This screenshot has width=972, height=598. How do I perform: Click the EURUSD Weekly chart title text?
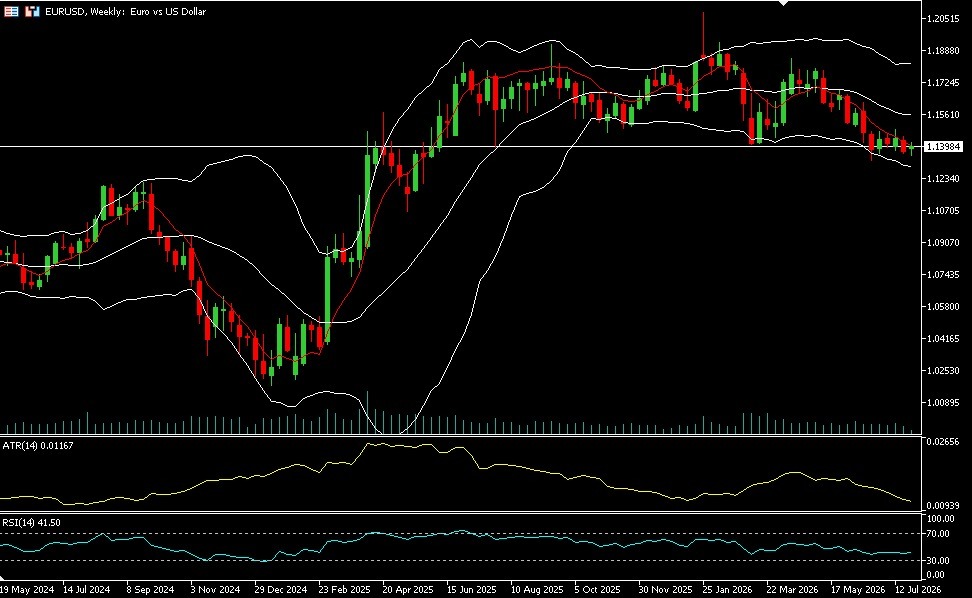coord(126,11)
